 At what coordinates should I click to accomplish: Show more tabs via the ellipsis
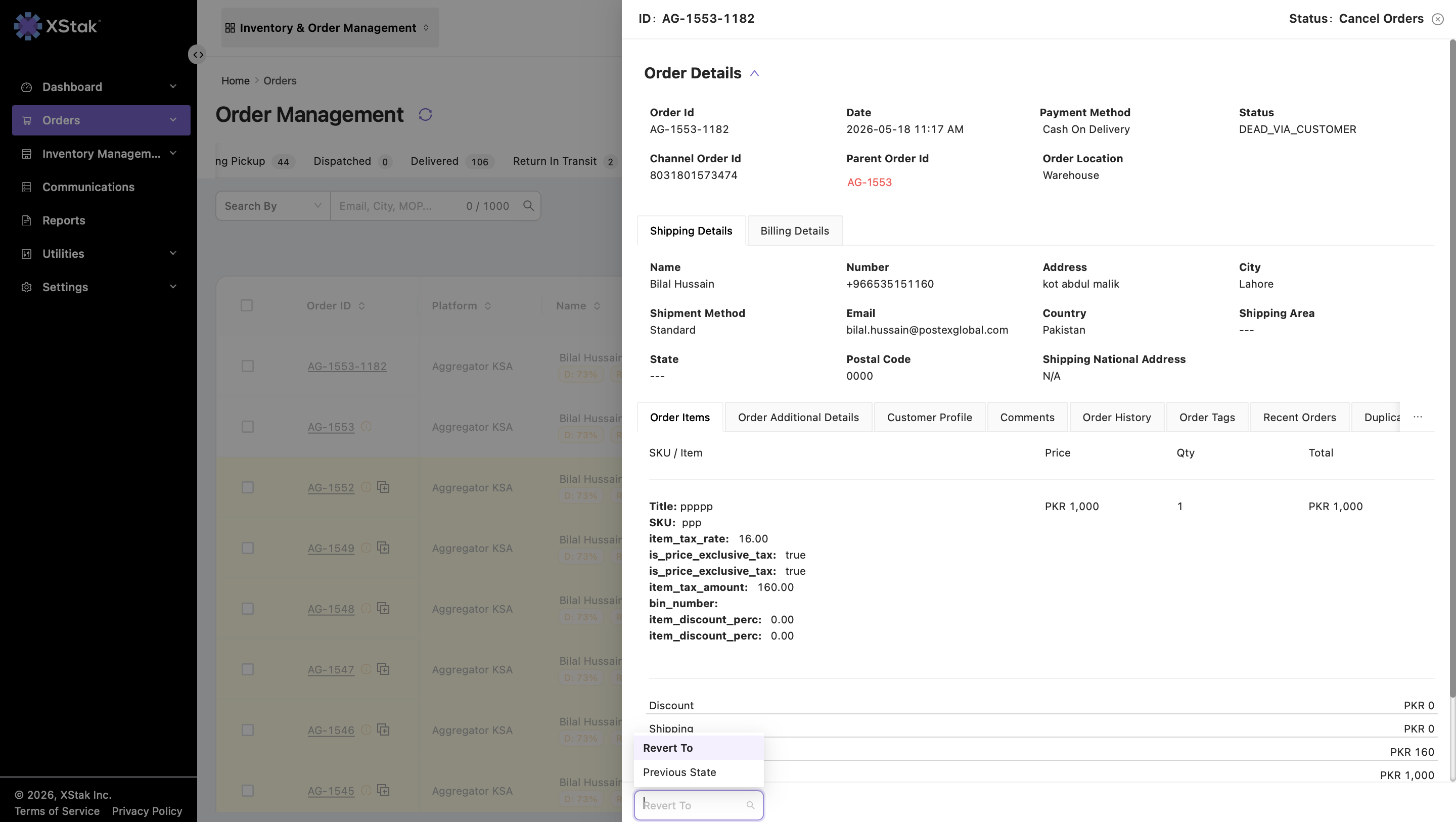pos(1418,417)
